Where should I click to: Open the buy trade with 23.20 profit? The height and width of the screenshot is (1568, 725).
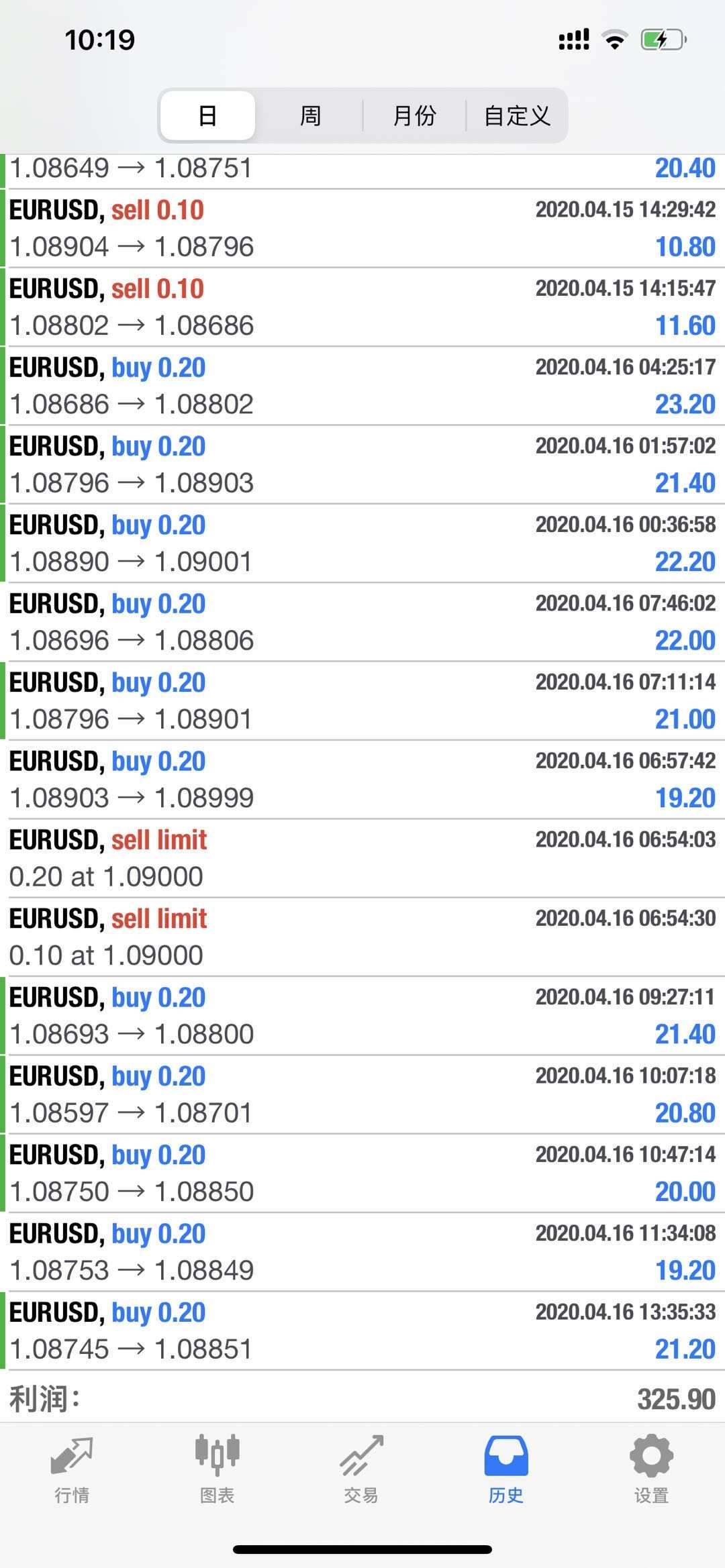pos(362,386)
